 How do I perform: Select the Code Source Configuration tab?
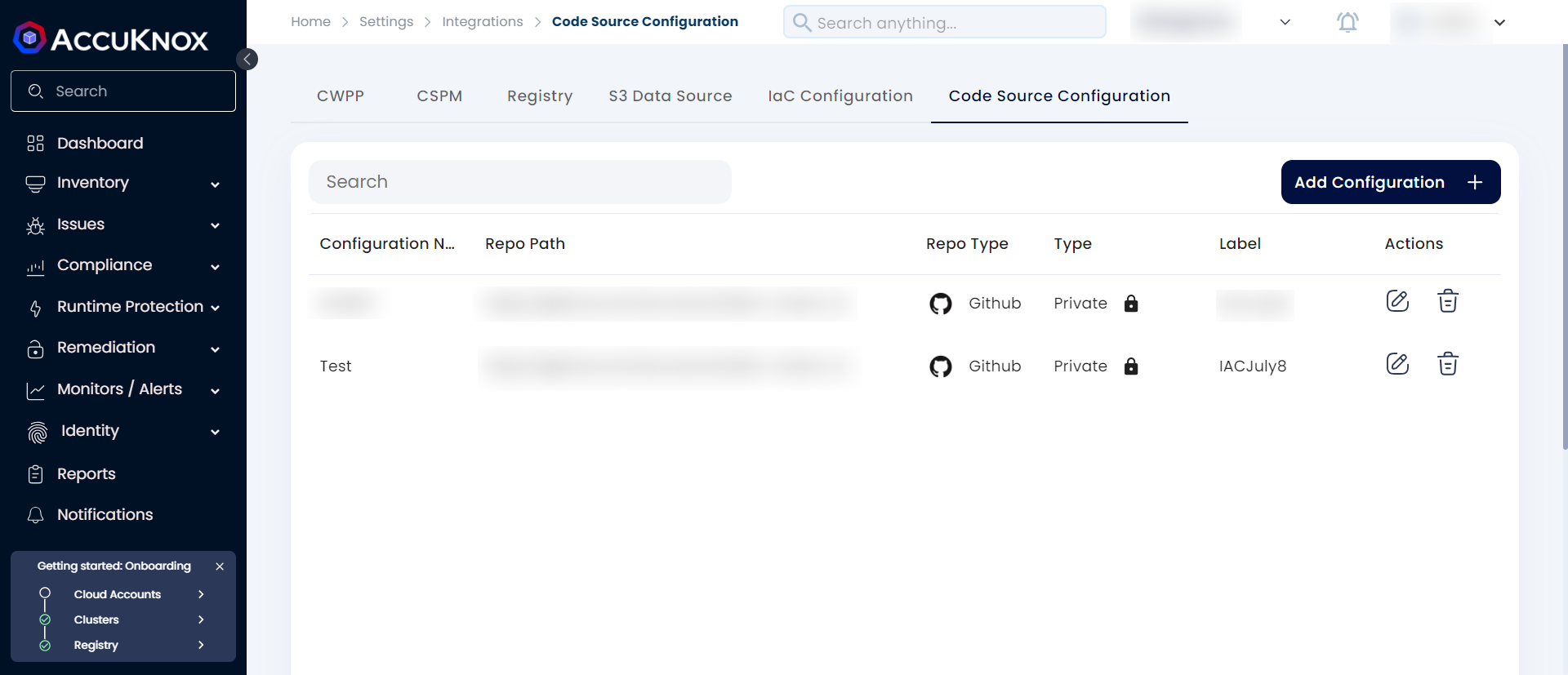(x=1059, y=96)
